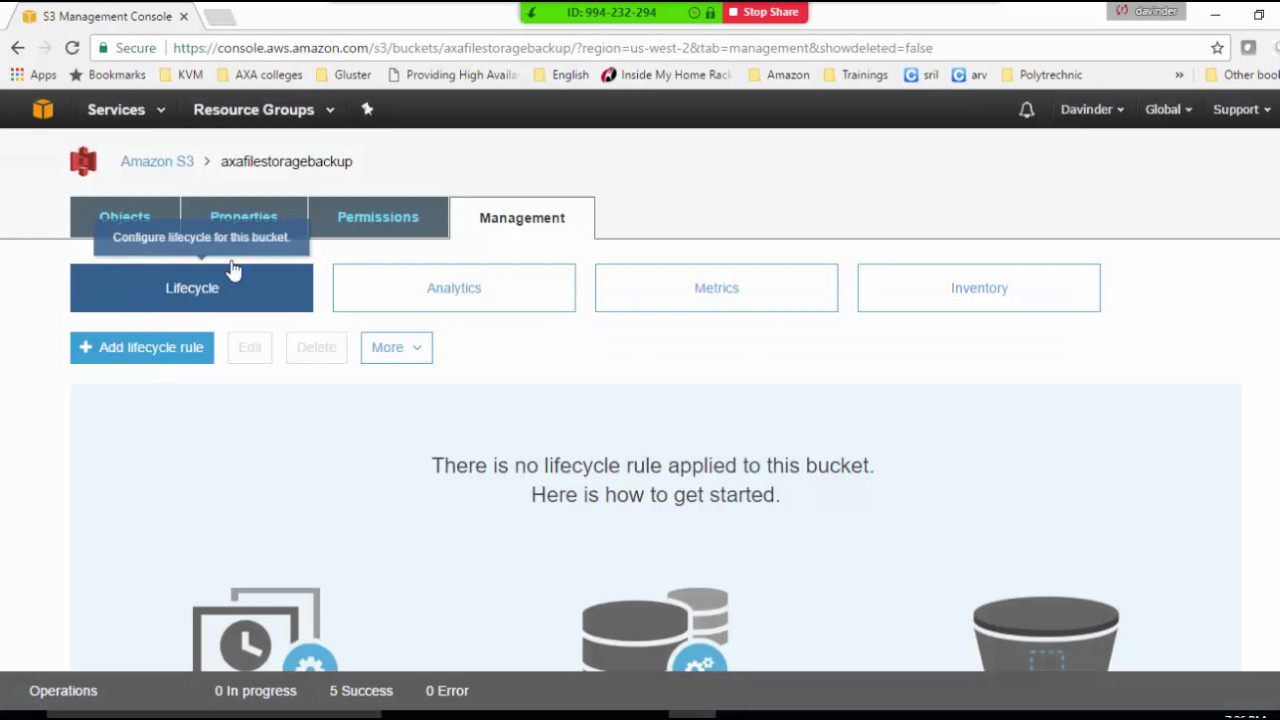Viewport: 1280px width, 720px height.
Task: Open the notifications bell
Action: click(1026, 110)
